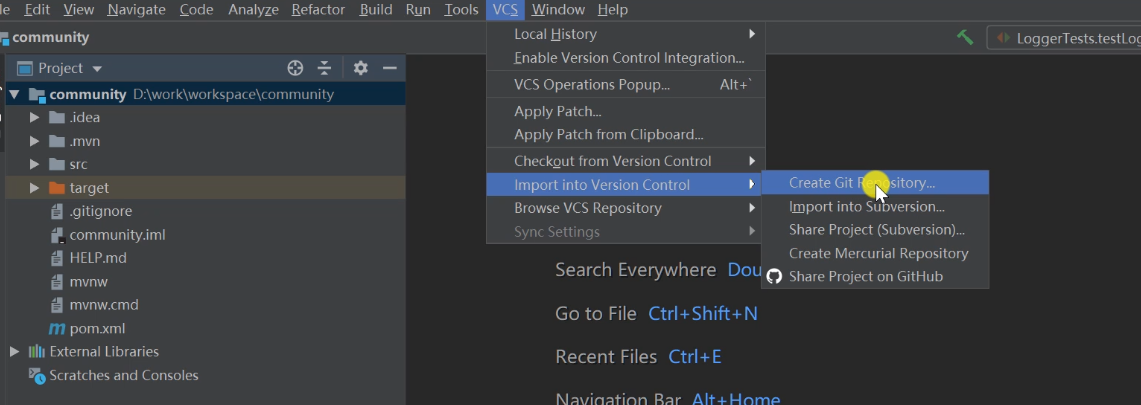The height and width of the screenshot is (405, 1141).
Task: Select the HELP.md file
Action: [97, 258]
